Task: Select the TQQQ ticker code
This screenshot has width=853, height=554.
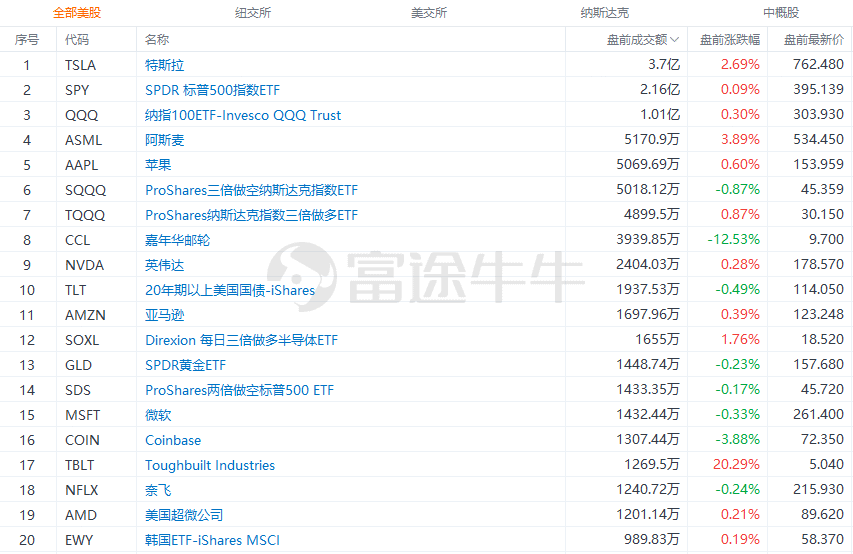Action: 85,215
